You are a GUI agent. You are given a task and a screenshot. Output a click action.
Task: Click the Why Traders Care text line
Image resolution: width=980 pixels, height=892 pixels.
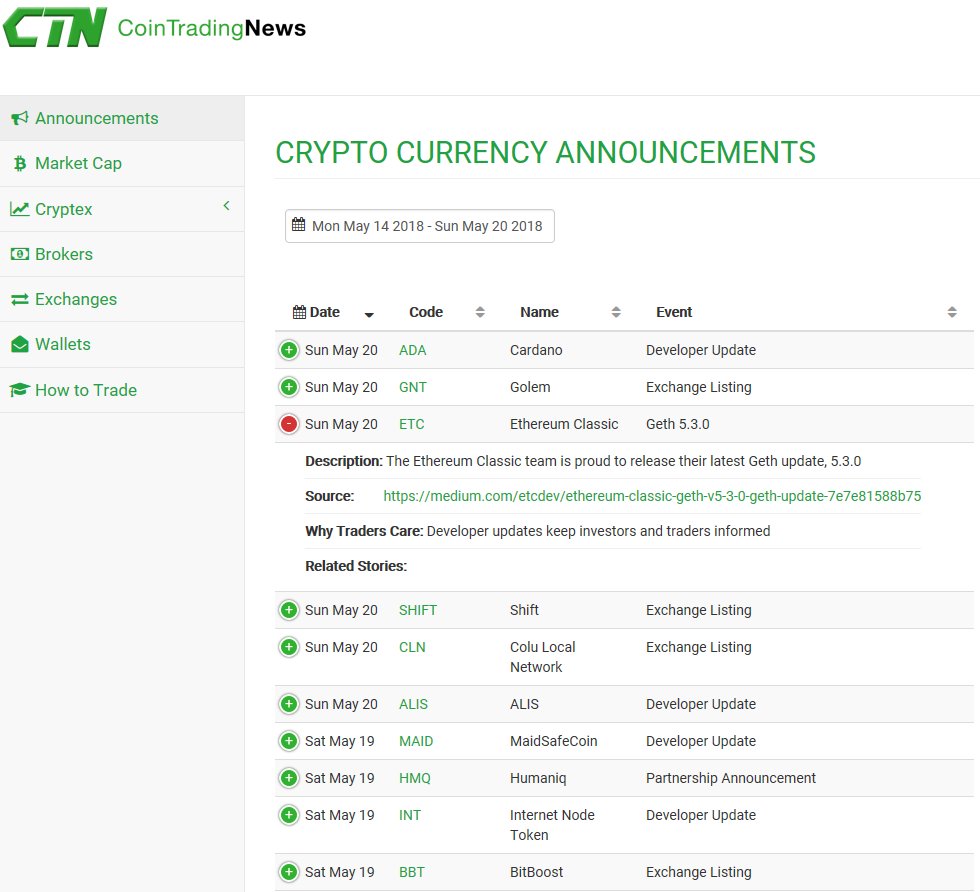pyautogui.click(x=538, y=531)
